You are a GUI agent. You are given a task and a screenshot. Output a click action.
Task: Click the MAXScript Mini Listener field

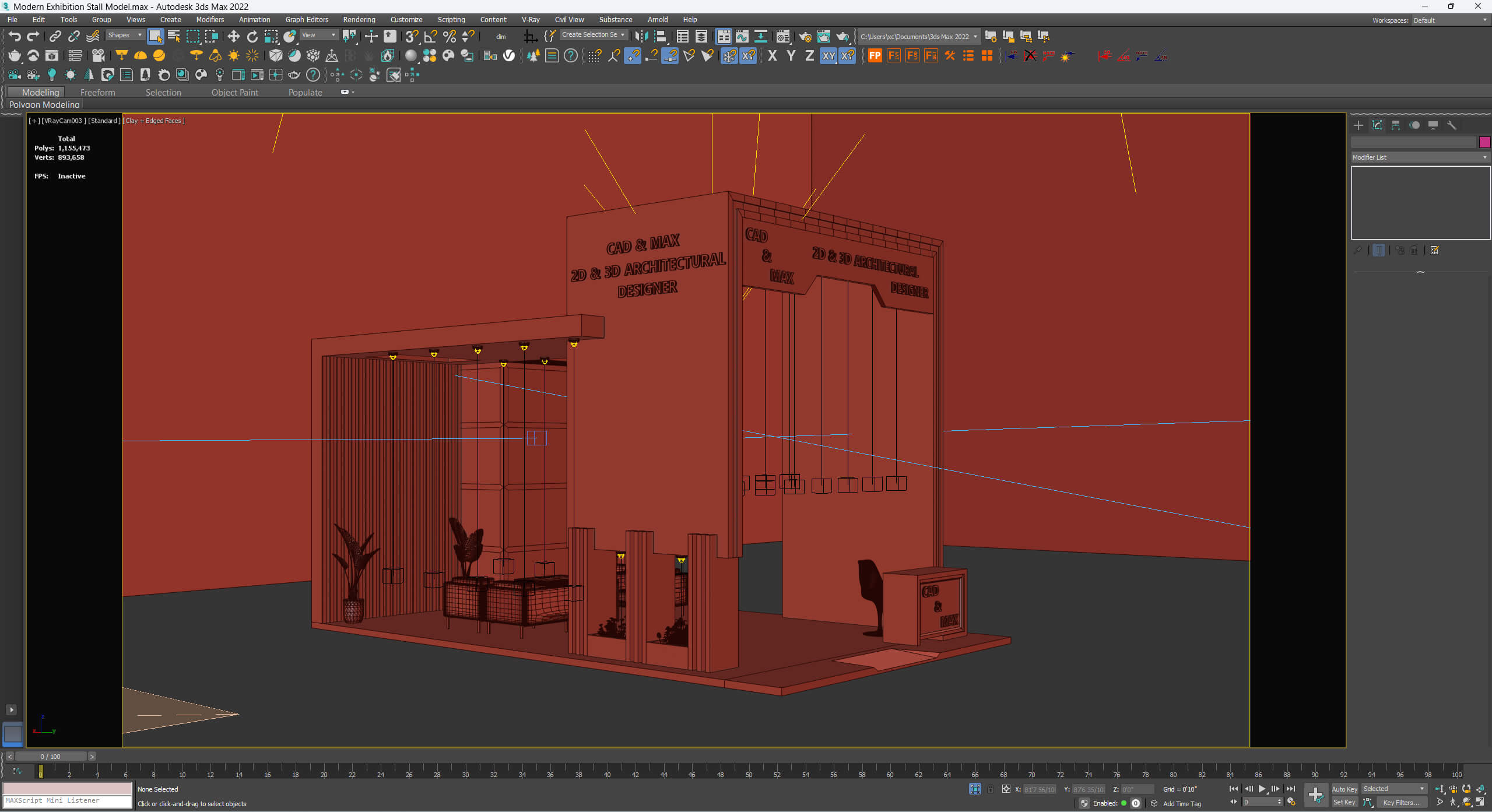coord(68,801)
